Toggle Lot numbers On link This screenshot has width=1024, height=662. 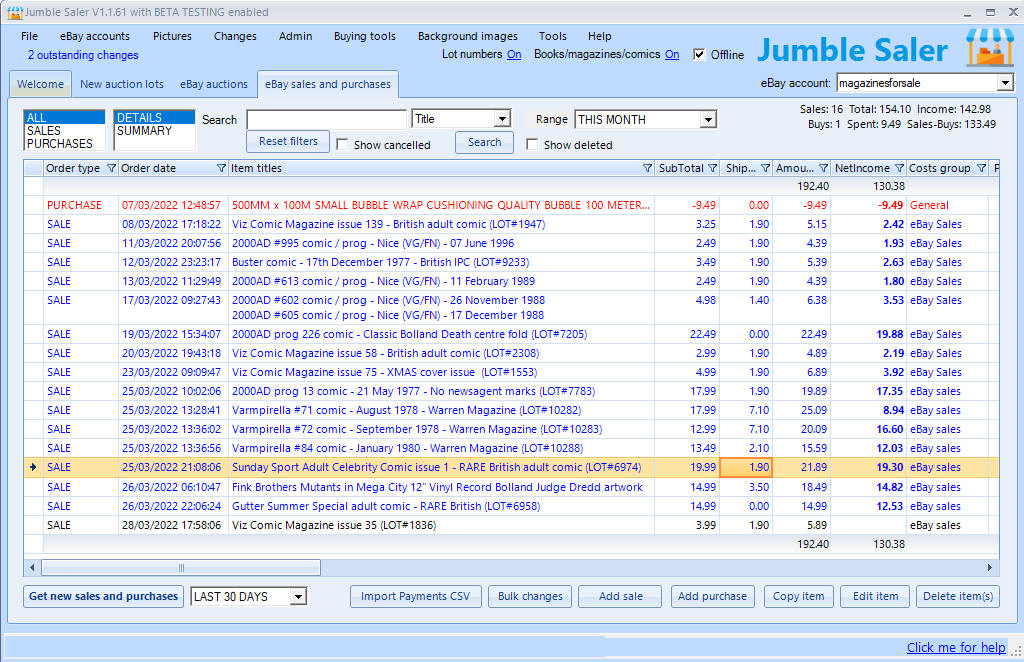pyautogui.click(x=514, y=54)
